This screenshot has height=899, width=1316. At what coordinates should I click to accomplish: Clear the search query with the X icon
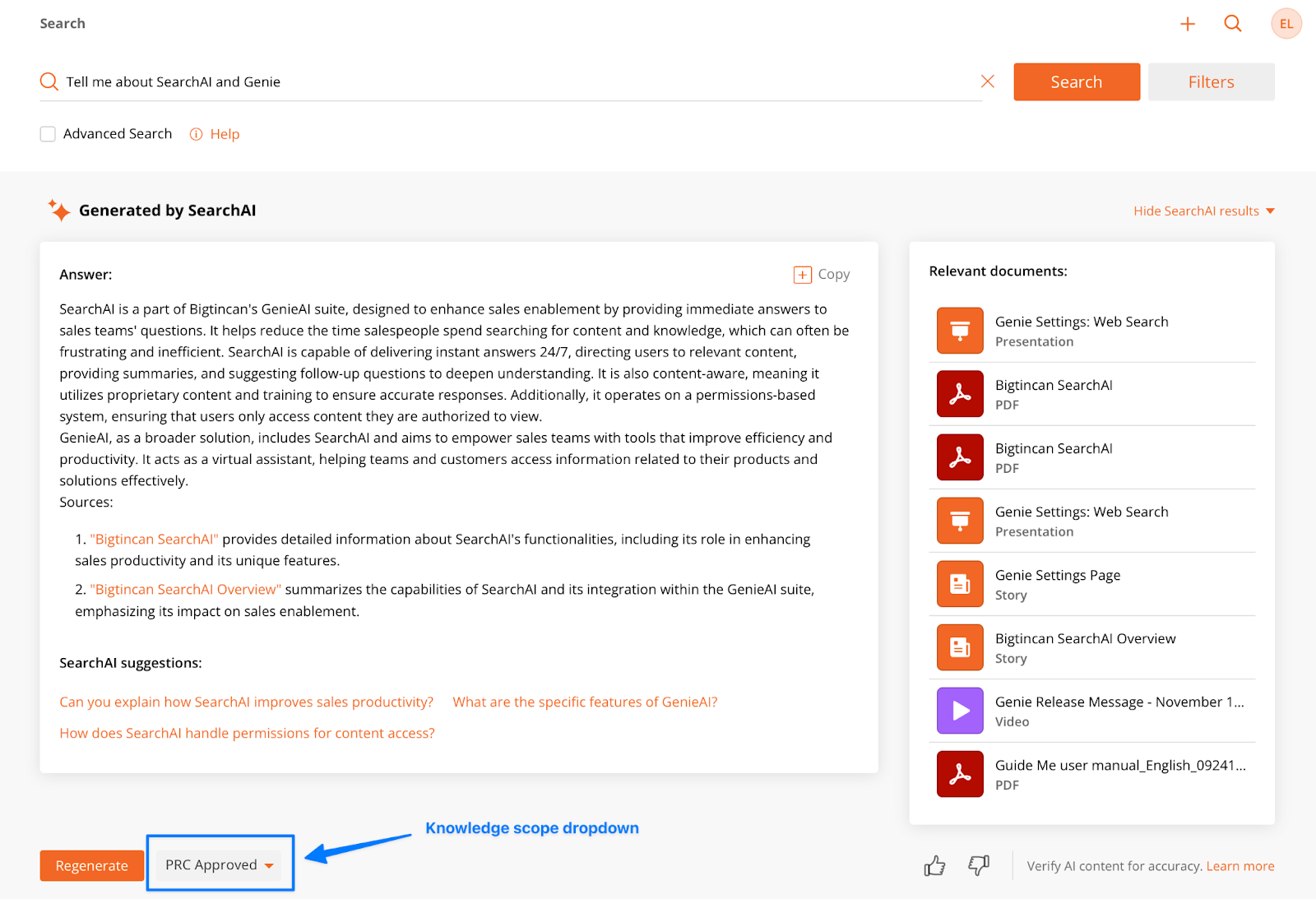[988, 81]
